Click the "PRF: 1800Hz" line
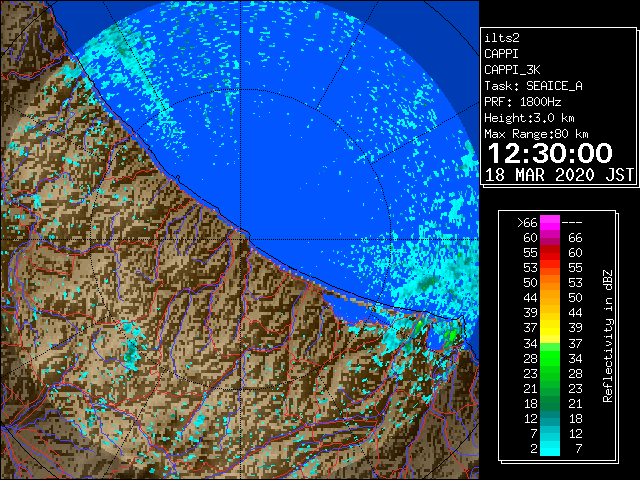Screen dimensions: 640x480 pos(522,102)
